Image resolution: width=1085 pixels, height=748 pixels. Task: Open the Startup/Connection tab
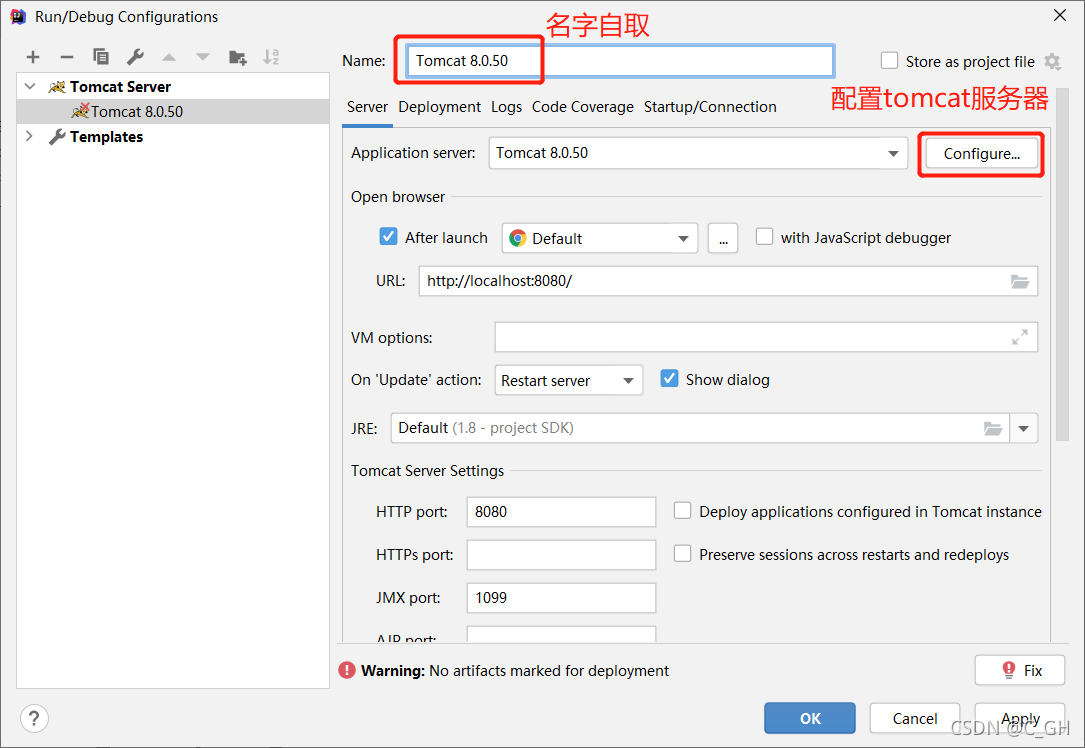710,107
